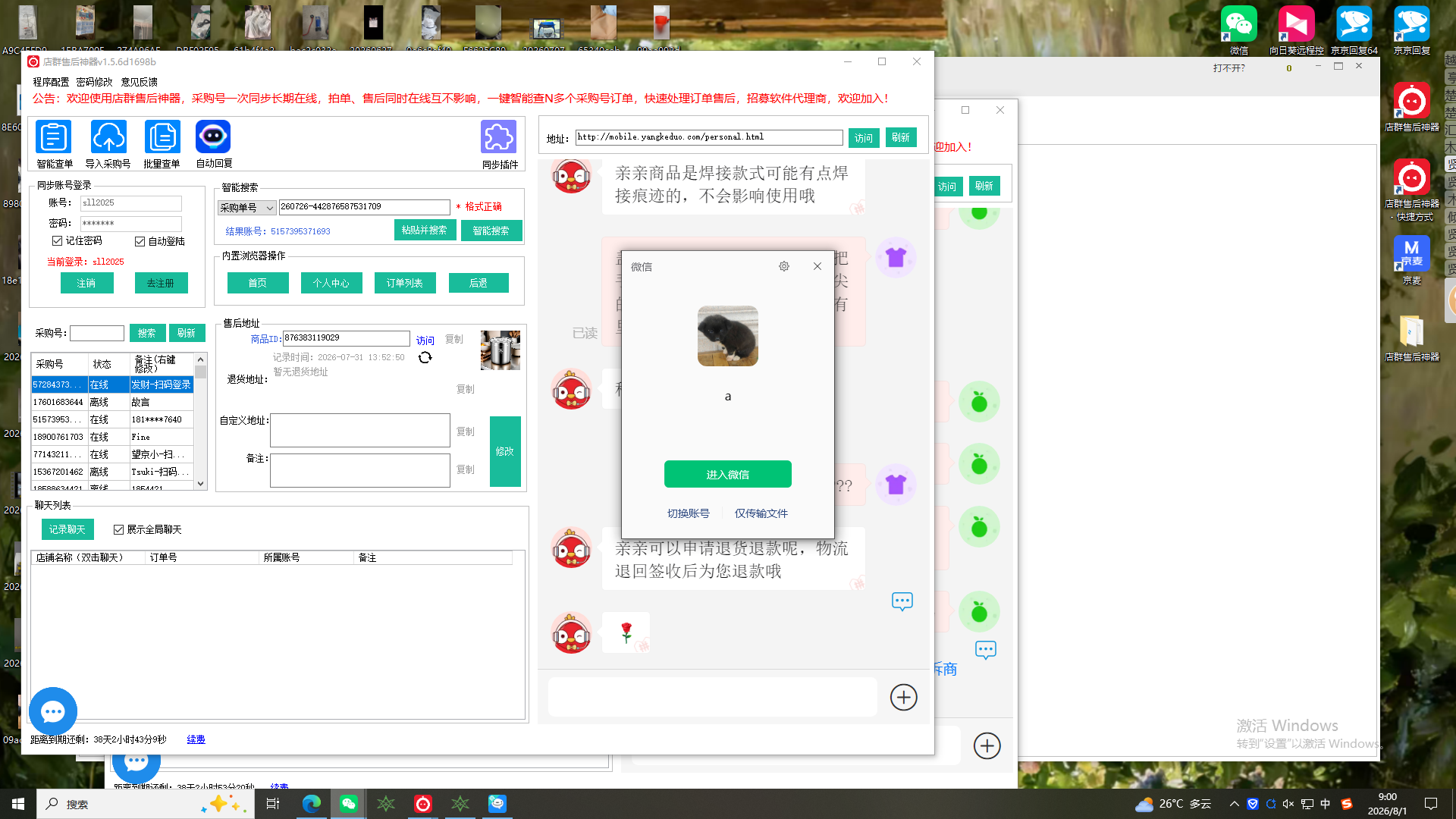
Task: Click the 店铺名称 column header
Action: tap(88, 557)
